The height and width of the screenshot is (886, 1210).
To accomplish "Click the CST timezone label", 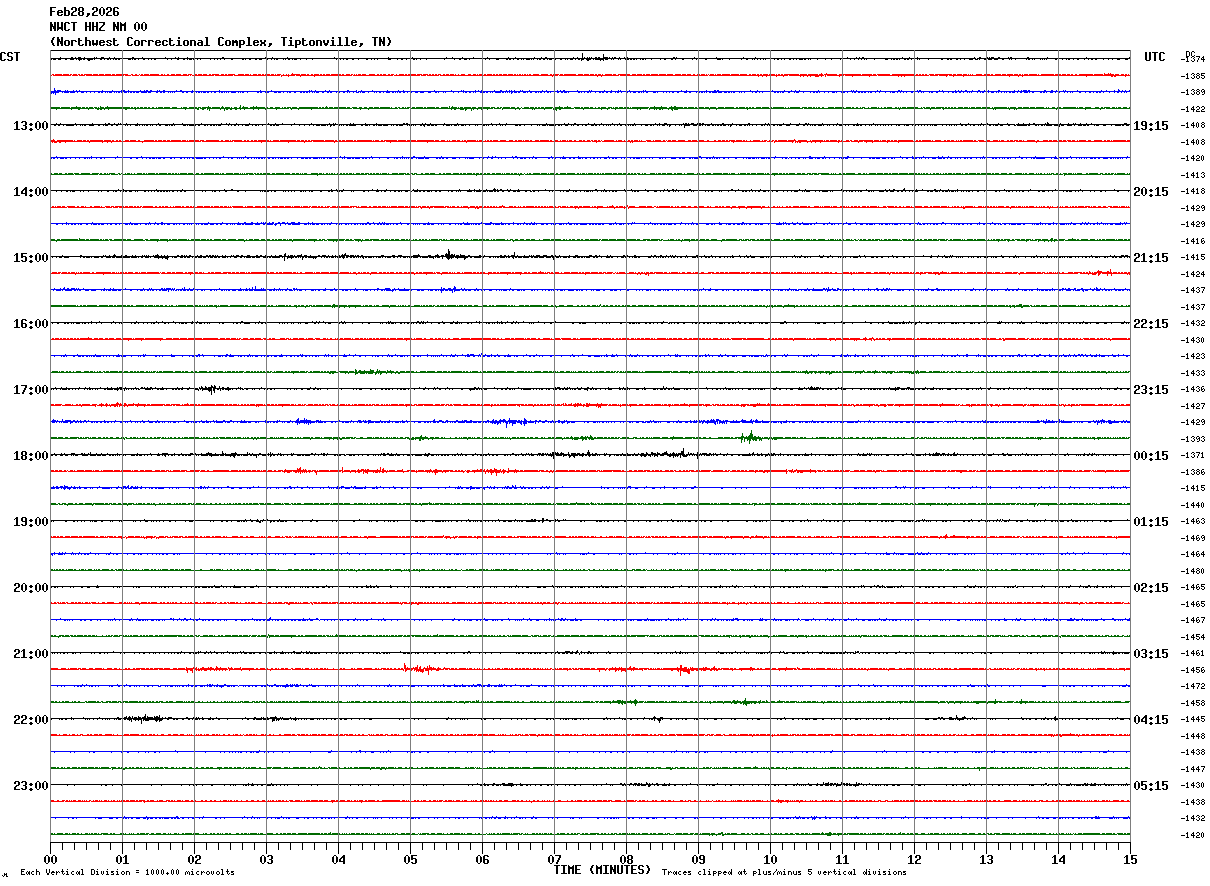I will [x=10, y=57].
